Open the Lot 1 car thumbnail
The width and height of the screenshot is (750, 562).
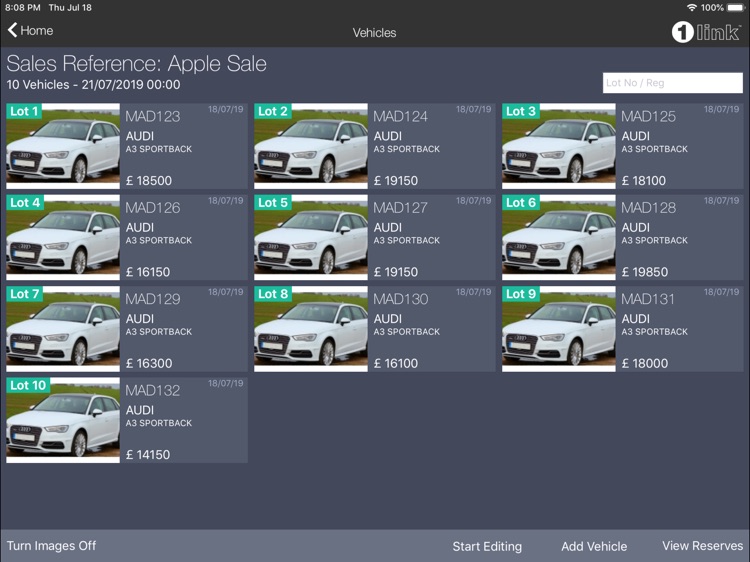pyautogui.click(x=63, y=146)
